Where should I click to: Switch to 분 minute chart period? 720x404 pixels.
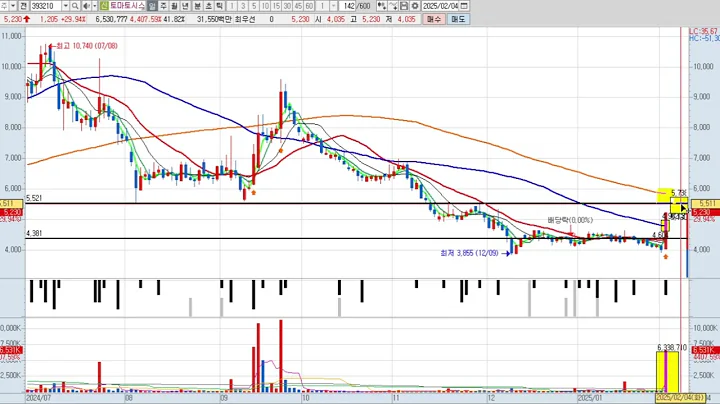pyautogui.click(x=197, y=6)
